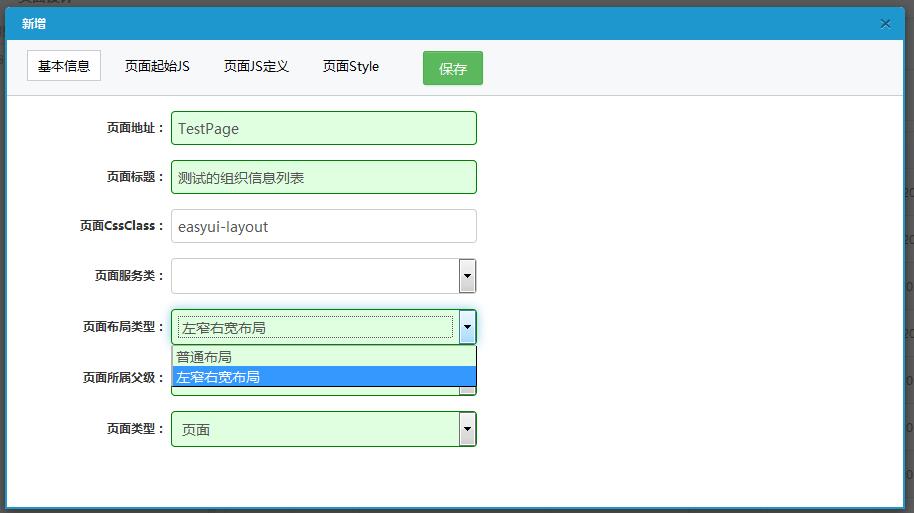The width and height of the screenshot is (914, 513).
Task: Click the 页面布局类型： label
Action: tap(123, 327)
